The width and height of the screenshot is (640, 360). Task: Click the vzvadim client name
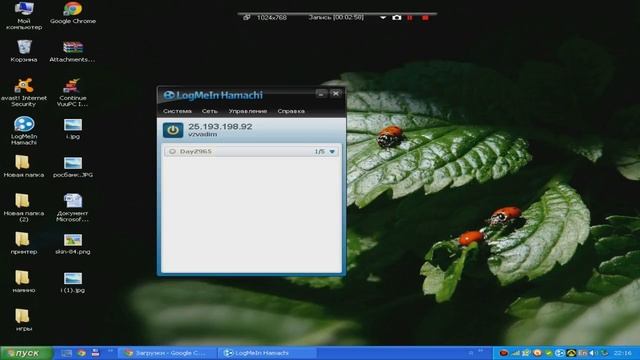tap(202, 134)
